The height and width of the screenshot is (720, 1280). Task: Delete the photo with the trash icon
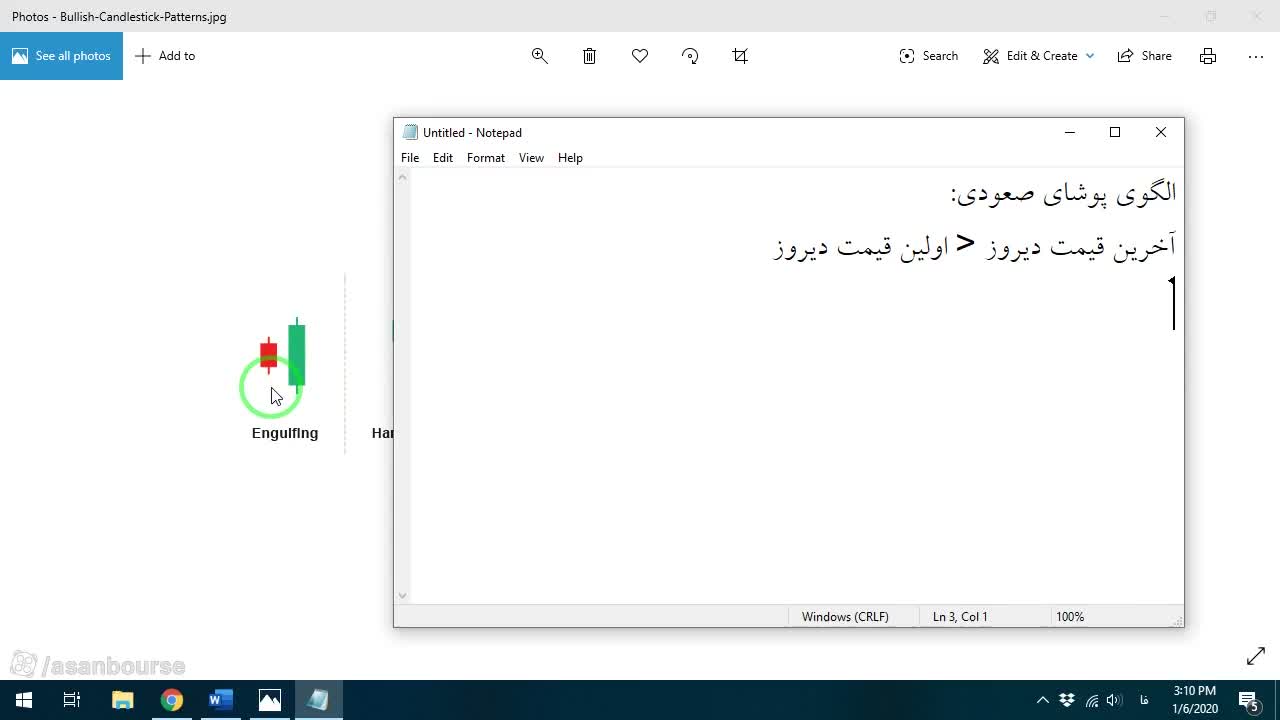coord(590,56)
